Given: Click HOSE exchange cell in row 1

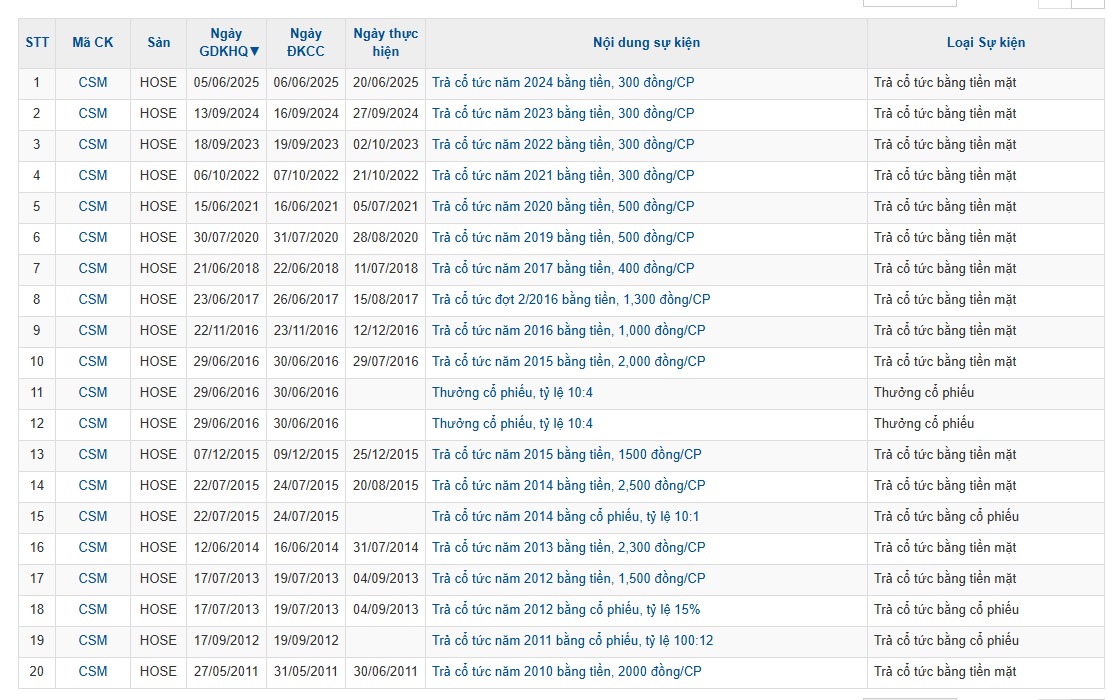Looking at the screenshot, I should [x=158, y=83].
